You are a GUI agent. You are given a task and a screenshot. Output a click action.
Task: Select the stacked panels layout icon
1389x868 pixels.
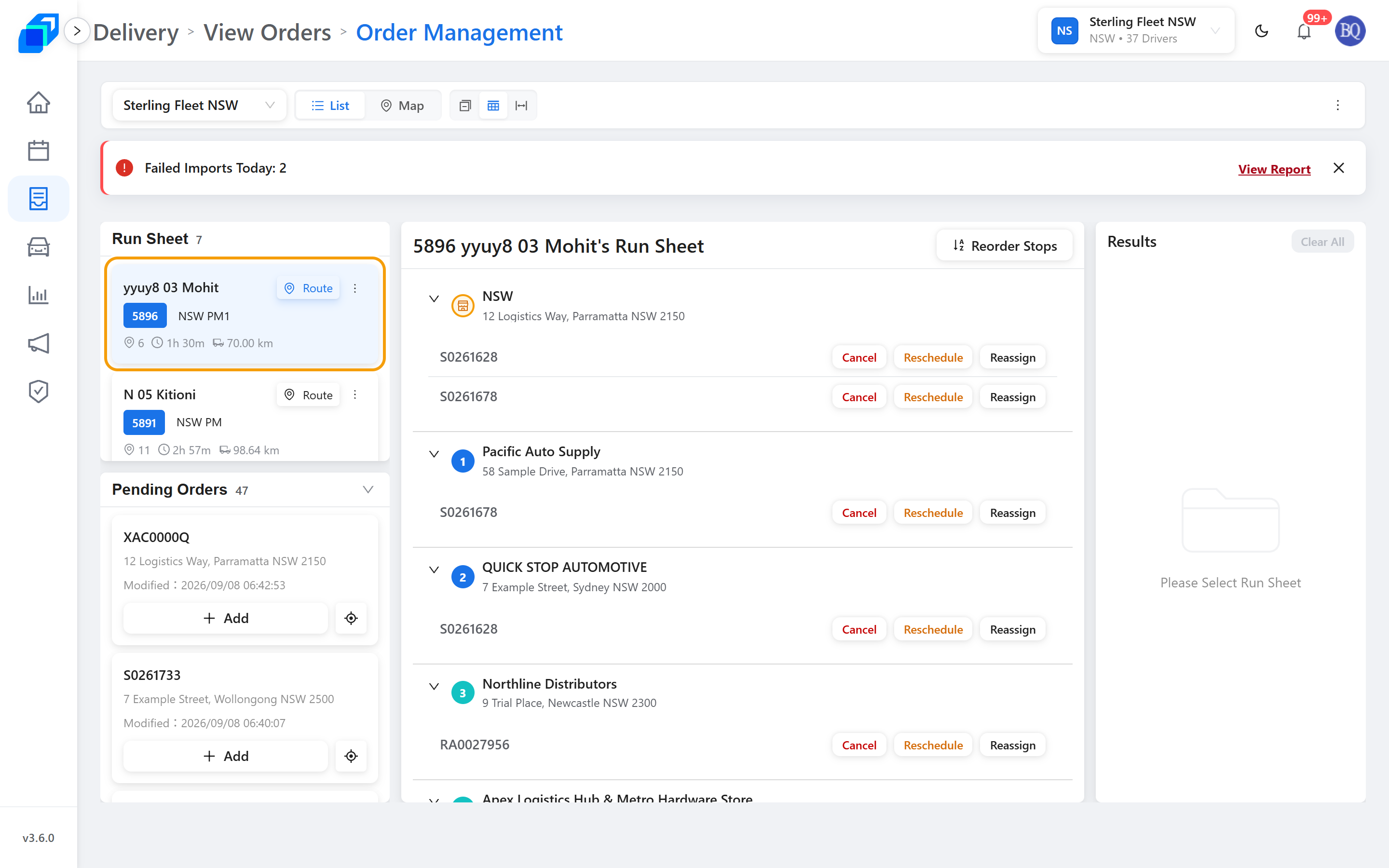(465, 106)
